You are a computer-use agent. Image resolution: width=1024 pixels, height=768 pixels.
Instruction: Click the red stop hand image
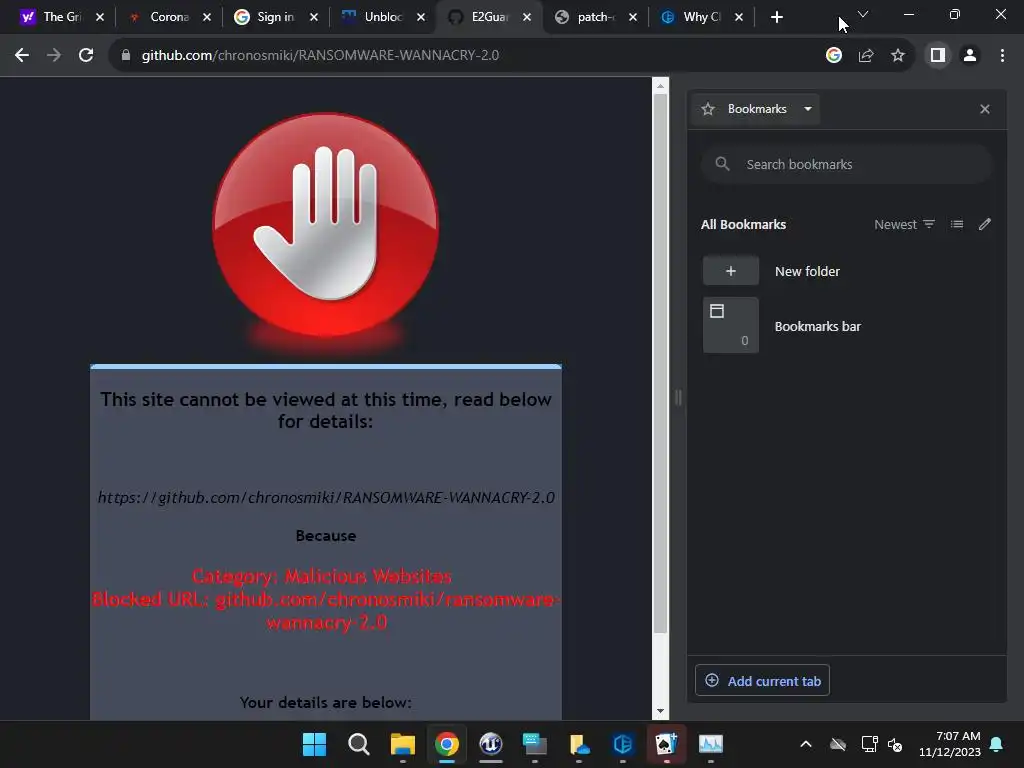click(325, 225)
